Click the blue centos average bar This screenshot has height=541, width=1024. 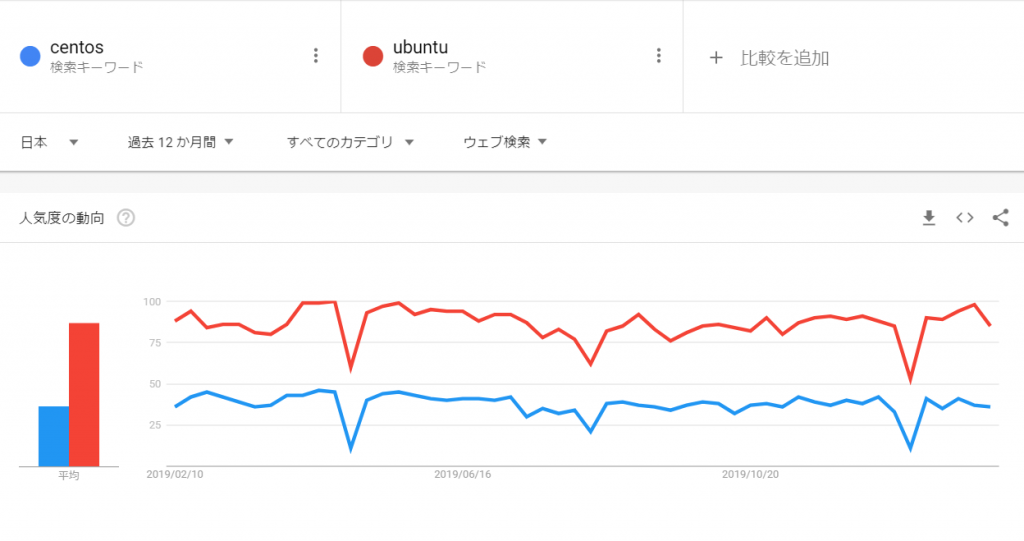pos(54,436)
